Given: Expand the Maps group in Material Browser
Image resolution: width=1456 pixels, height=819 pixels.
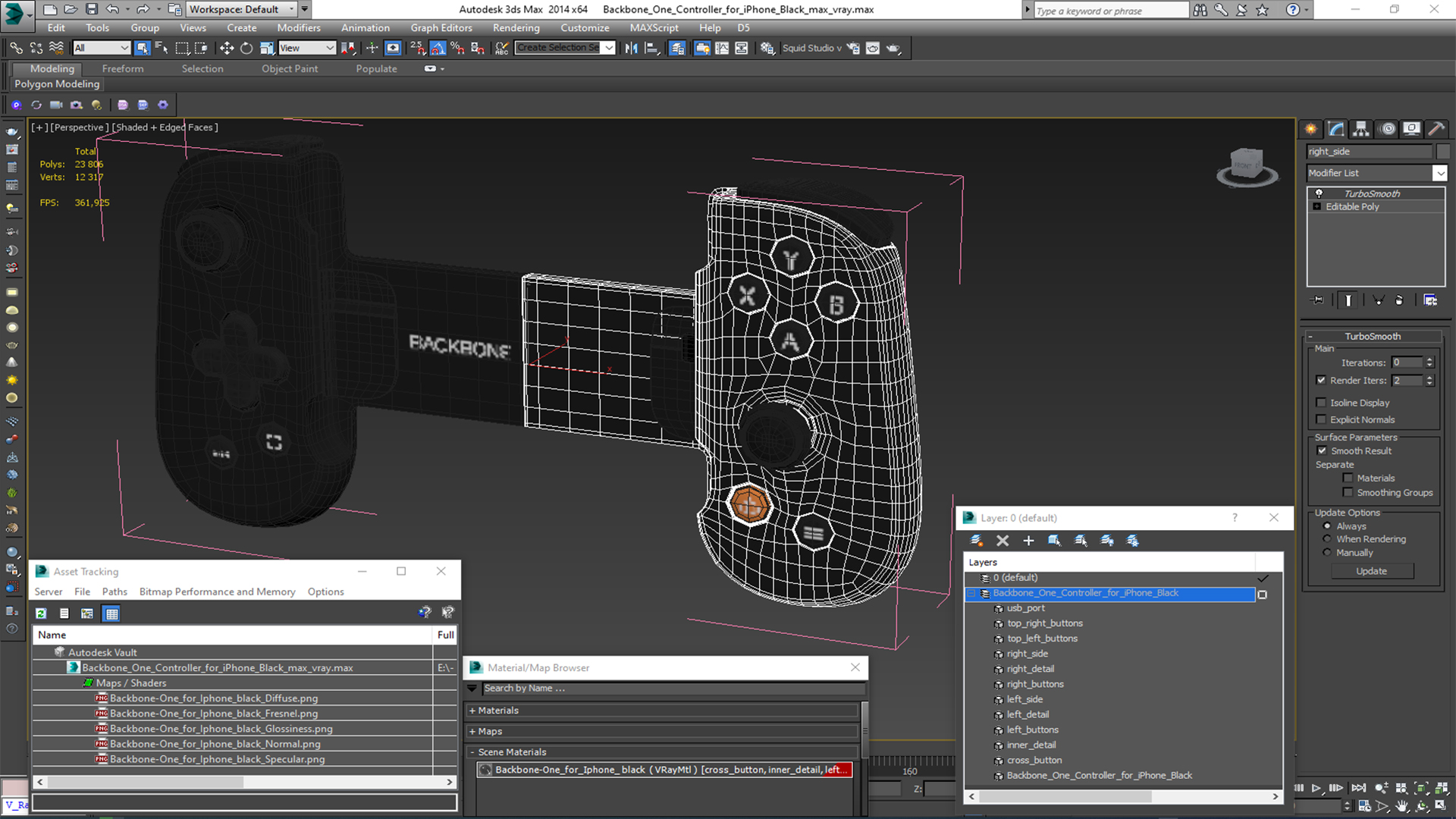Looking at the screenshot, I should pyautogui.click(x=472, y=731).
